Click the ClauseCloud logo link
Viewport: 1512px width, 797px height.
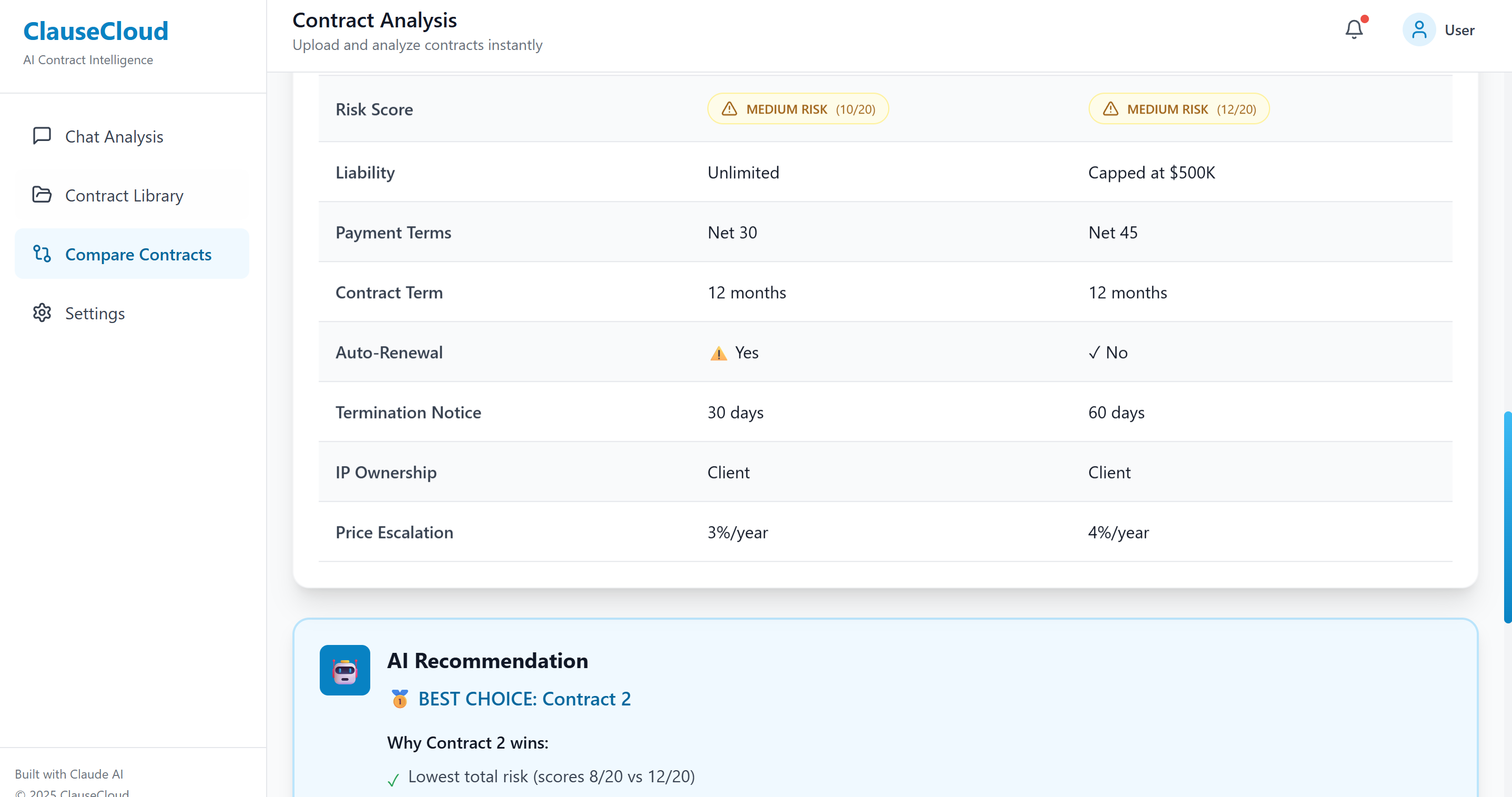click(96, 31)
